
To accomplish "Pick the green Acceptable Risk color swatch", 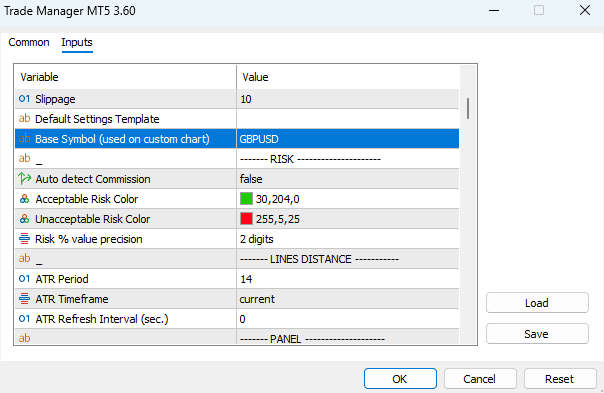I will [x=247, y=199].
